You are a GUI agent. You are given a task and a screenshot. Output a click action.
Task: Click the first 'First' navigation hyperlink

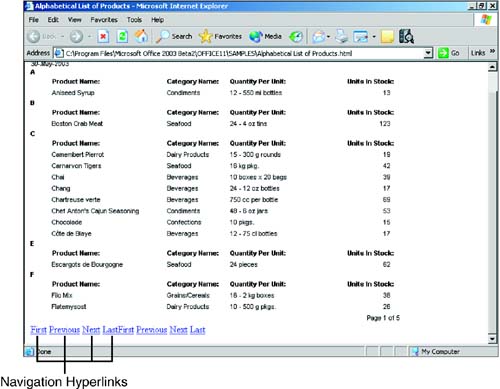[39, 330]
